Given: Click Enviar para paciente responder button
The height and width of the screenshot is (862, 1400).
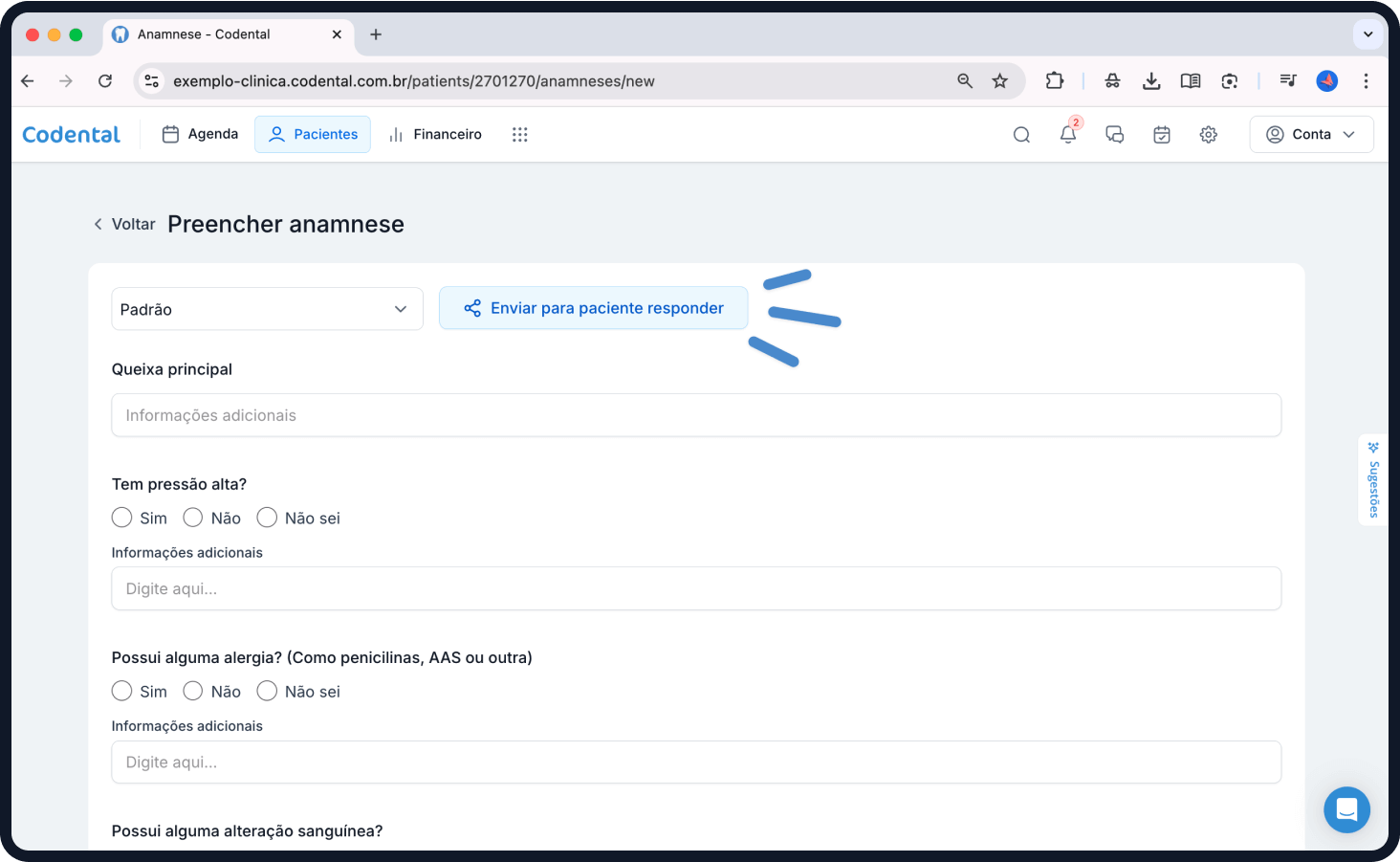Looking at the screenshot, I should click(x=593, y=308).
